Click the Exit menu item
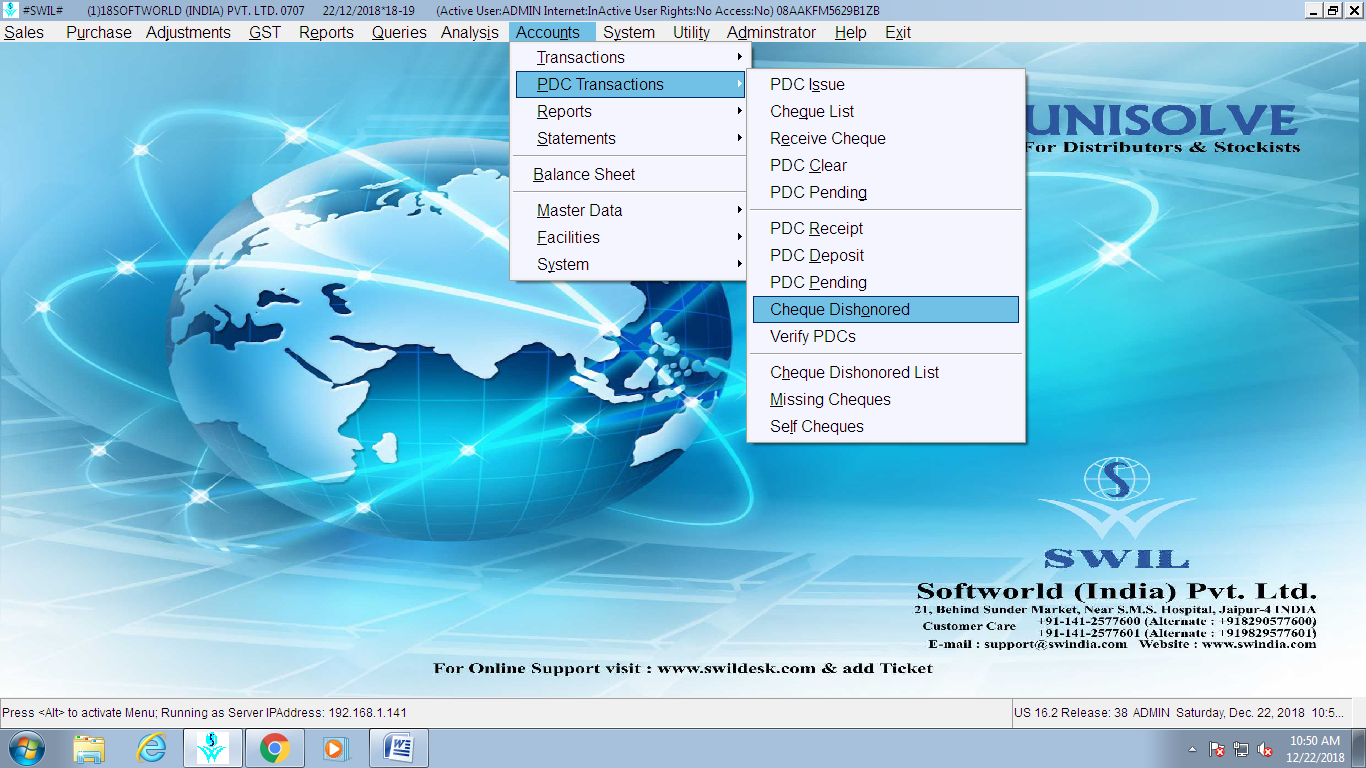Image resolution: width=1366 pixels, height=768 pixels. pyautogui.click(x=898, y=32)
